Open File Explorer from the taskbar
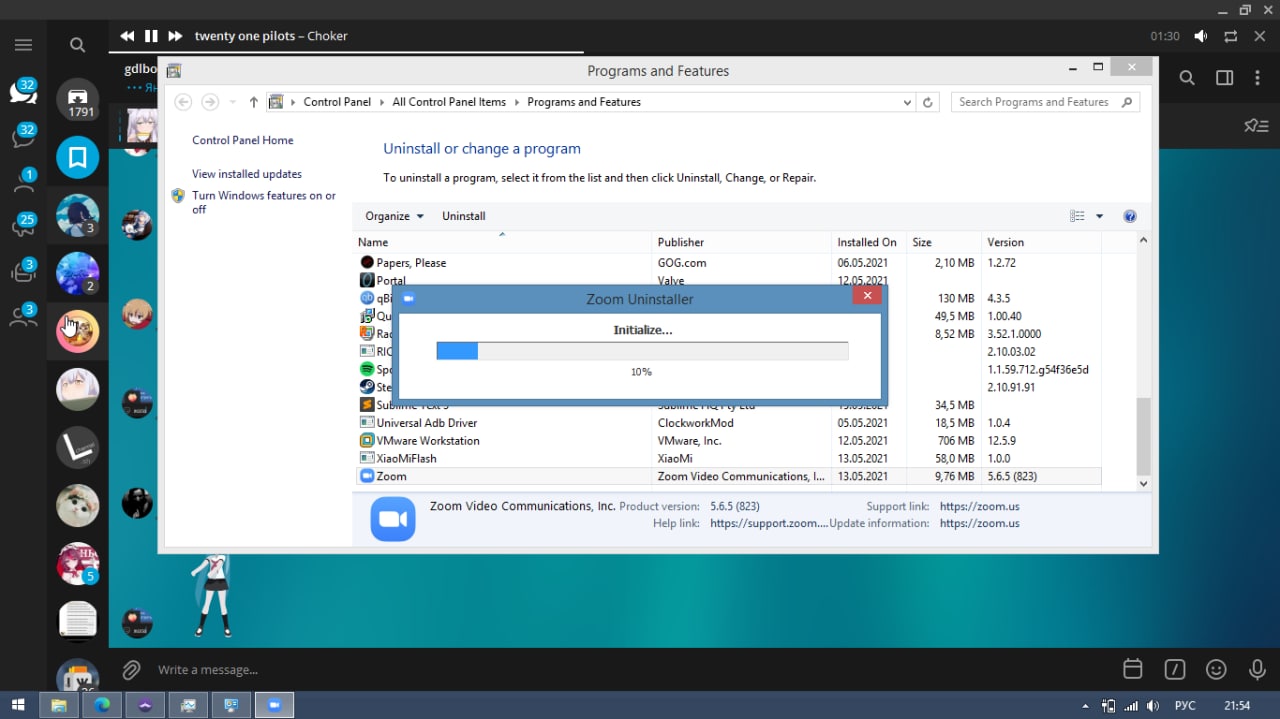The image size is (1280, 719). (x=59, y=705)
